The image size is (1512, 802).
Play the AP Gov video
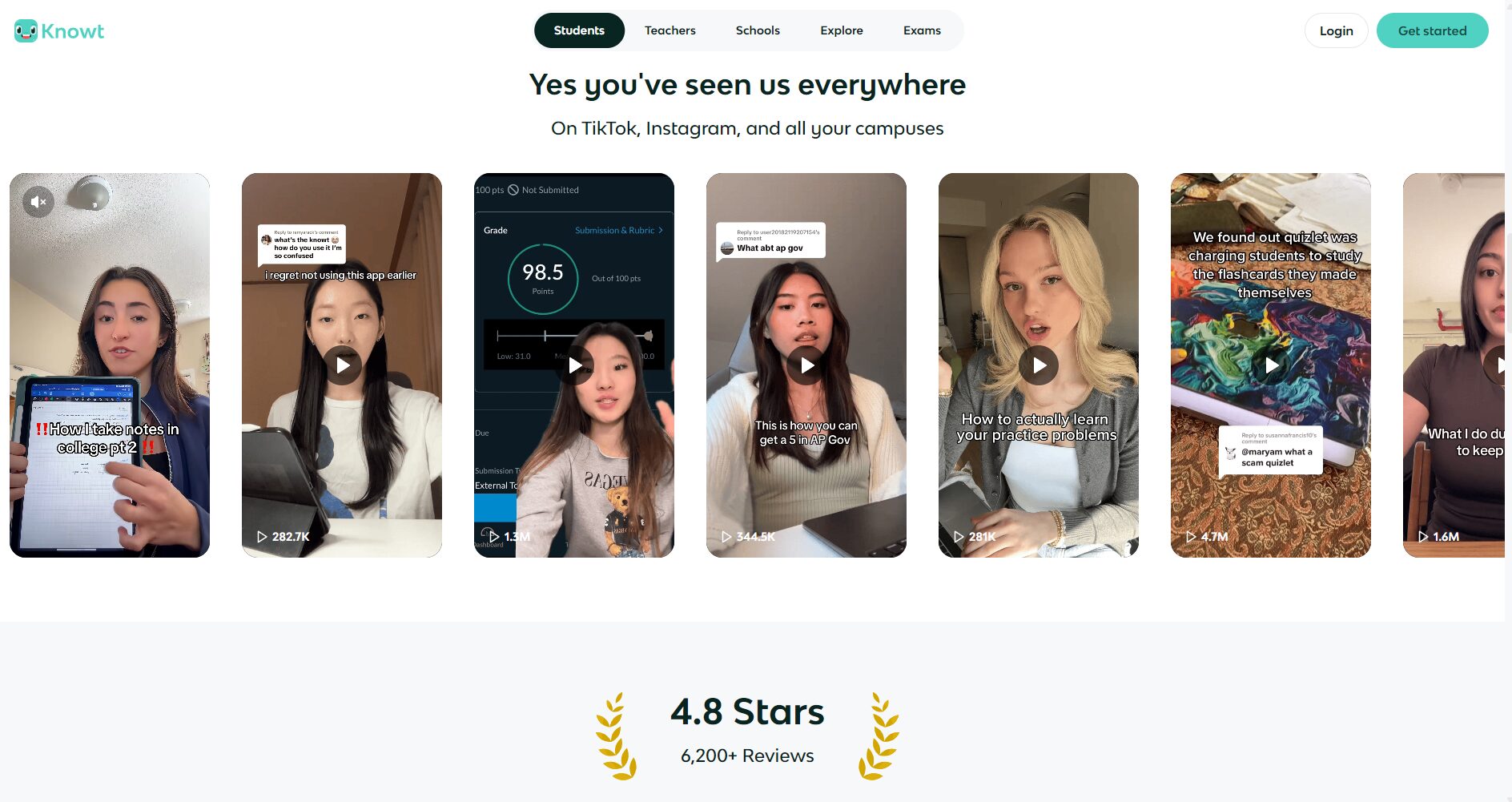(807, 365)
